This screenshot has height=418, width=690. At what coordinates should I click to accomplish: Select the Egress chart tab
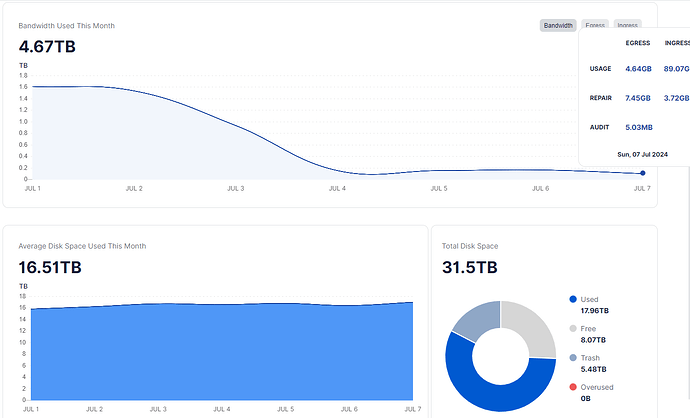click(595, 25)
